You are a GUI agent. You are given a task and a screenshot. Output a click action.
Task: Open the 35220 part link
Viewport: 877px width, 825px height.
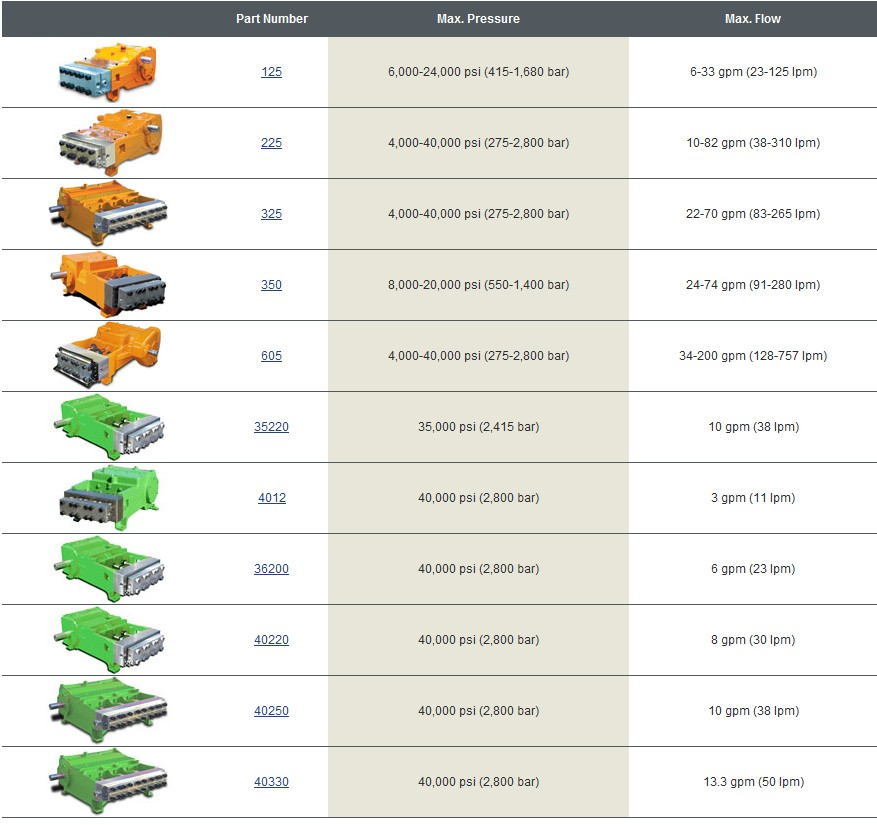click(271, 427)
